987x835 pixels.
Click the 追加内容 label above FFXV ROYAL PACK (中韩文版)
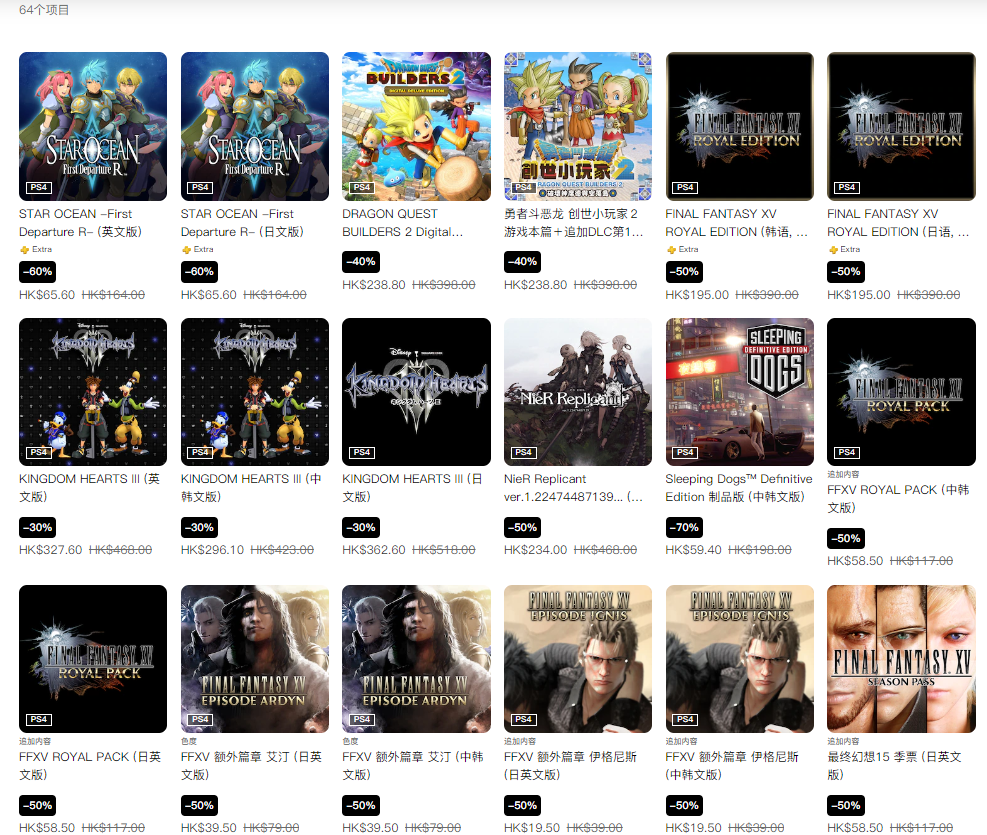843,474
